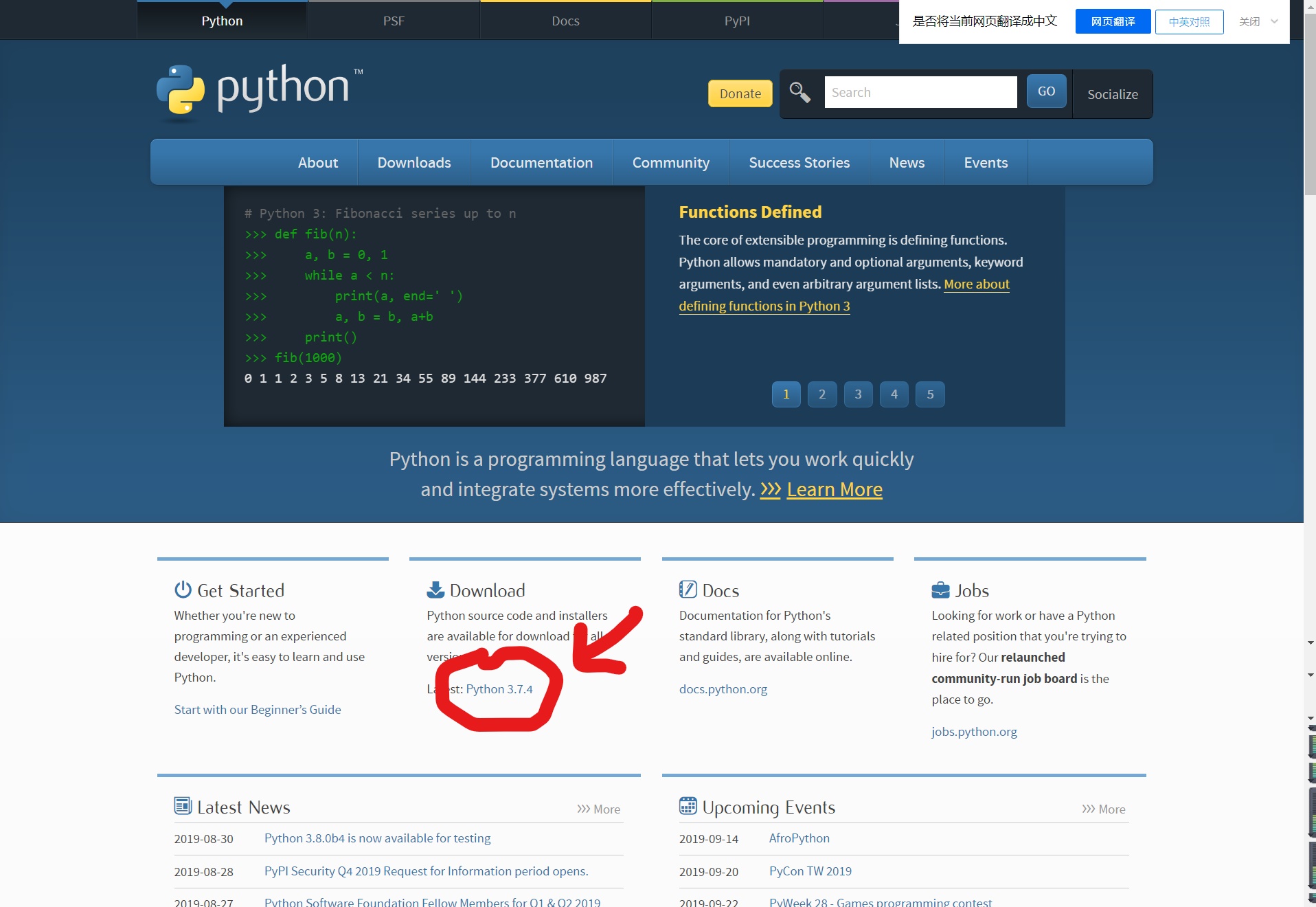
Task: Open the Downloads menu
Action: 414,162
